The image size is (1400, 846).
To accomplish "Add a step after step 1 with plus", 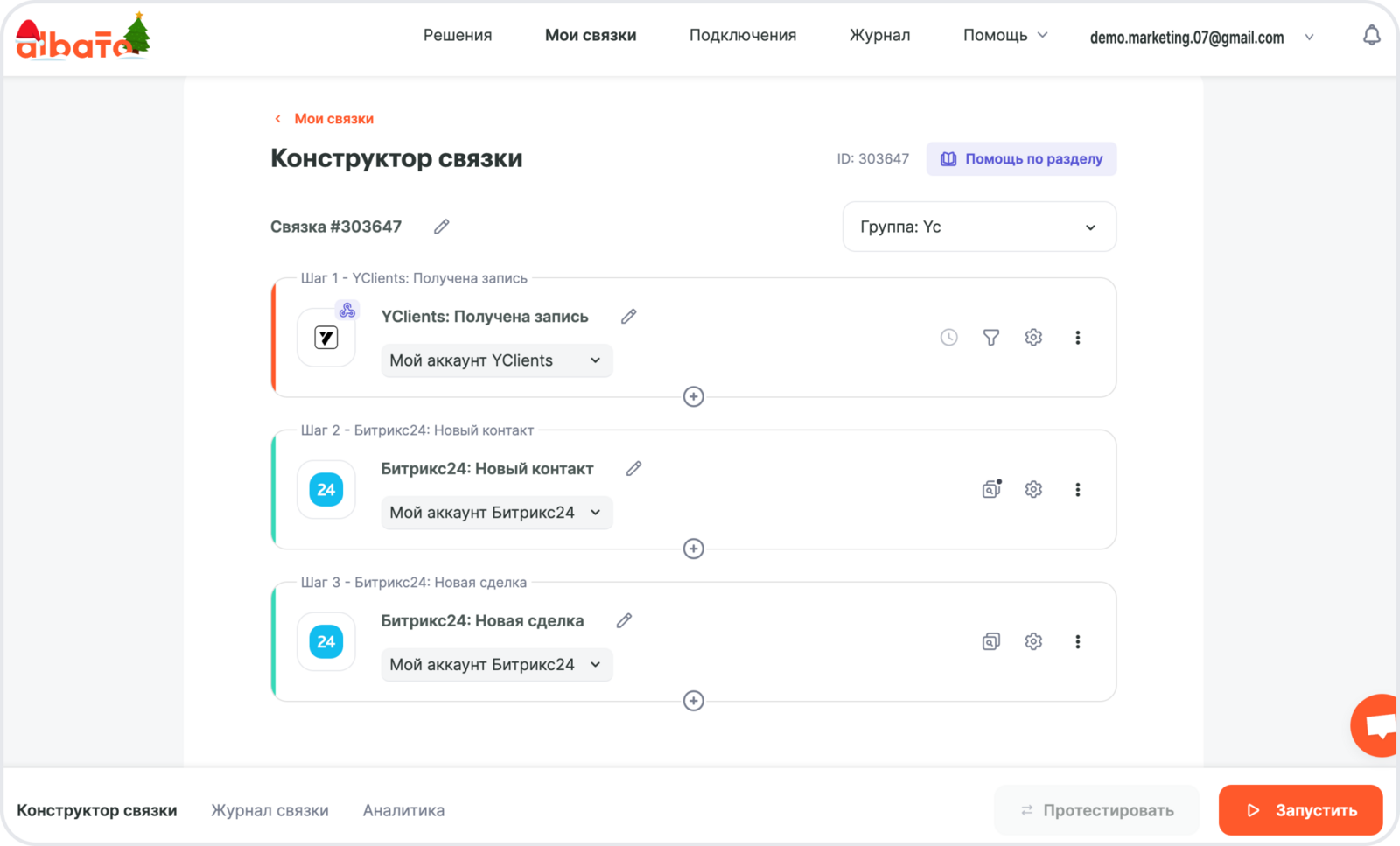I will click(693, 397).
